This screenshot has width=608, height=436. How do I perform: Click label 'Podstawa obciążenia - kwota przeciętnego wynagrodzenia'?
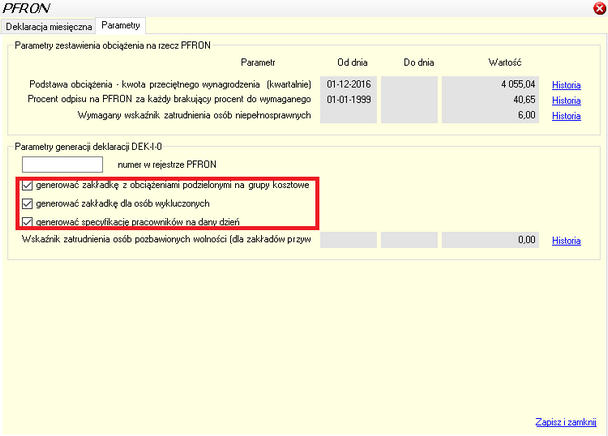point(145,85)
